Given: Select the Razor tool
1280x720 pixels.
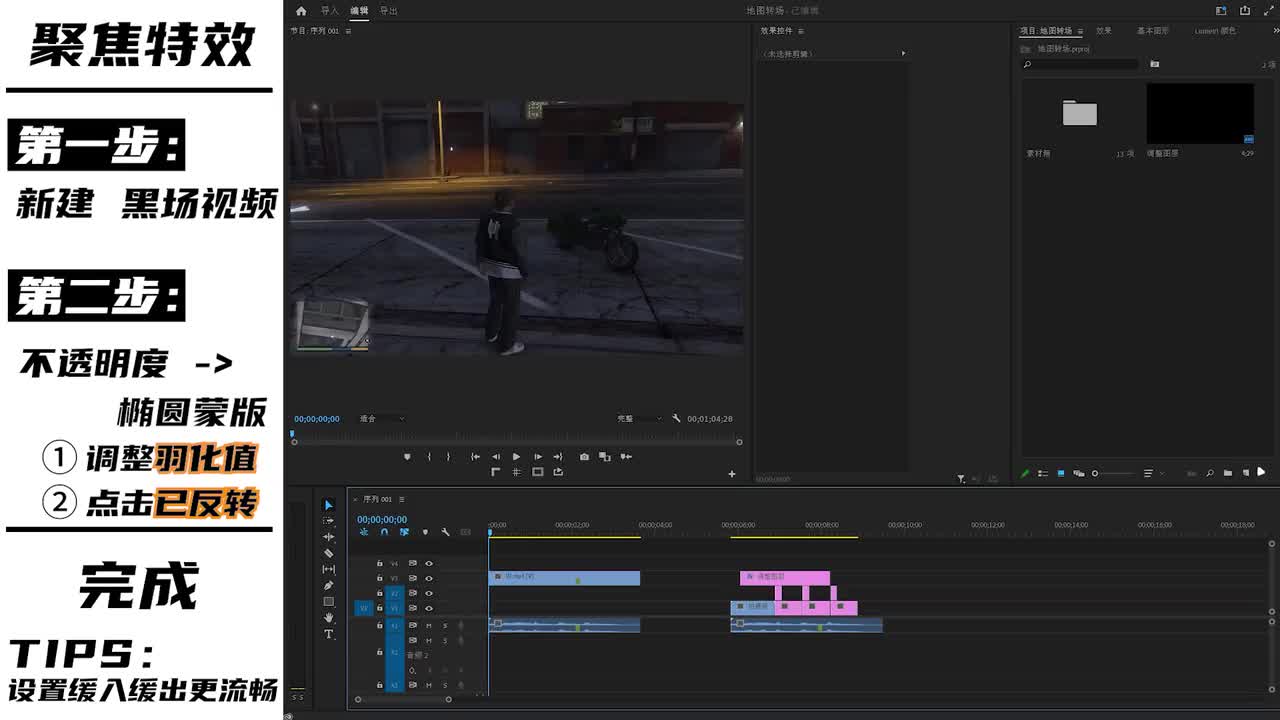Looking at the screenshot, I should point(328,553).
